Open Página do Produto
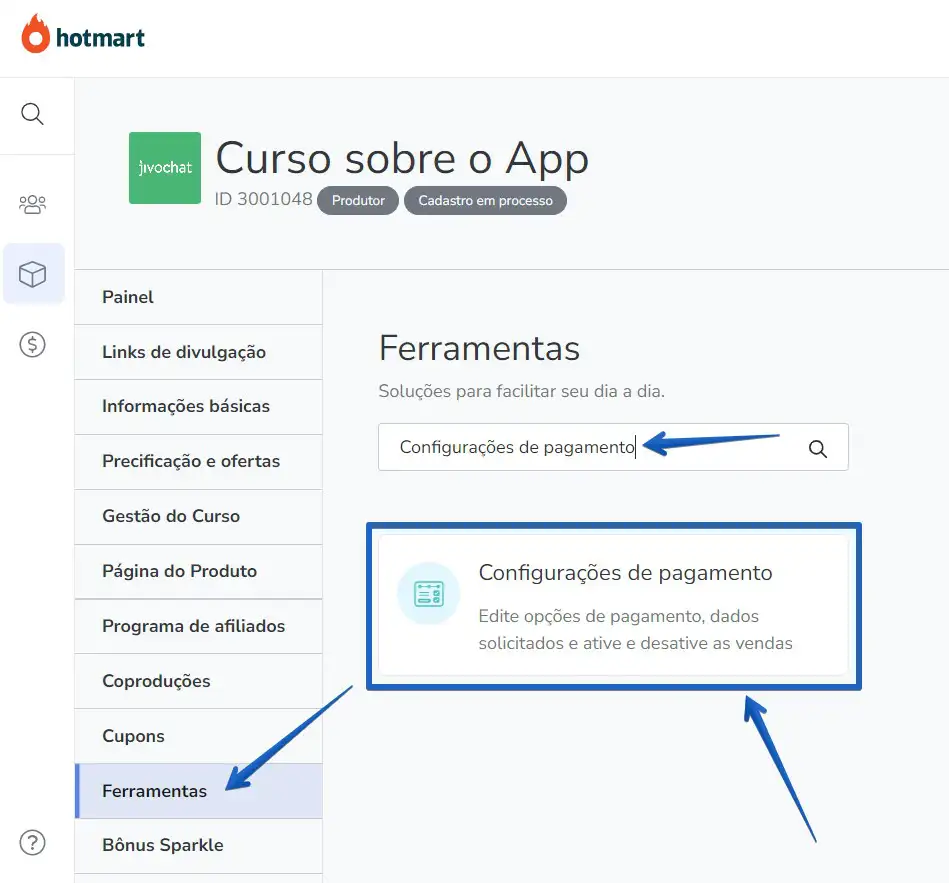Image resolution: width=949 pixels, height=883 pixels. (199, 571)
